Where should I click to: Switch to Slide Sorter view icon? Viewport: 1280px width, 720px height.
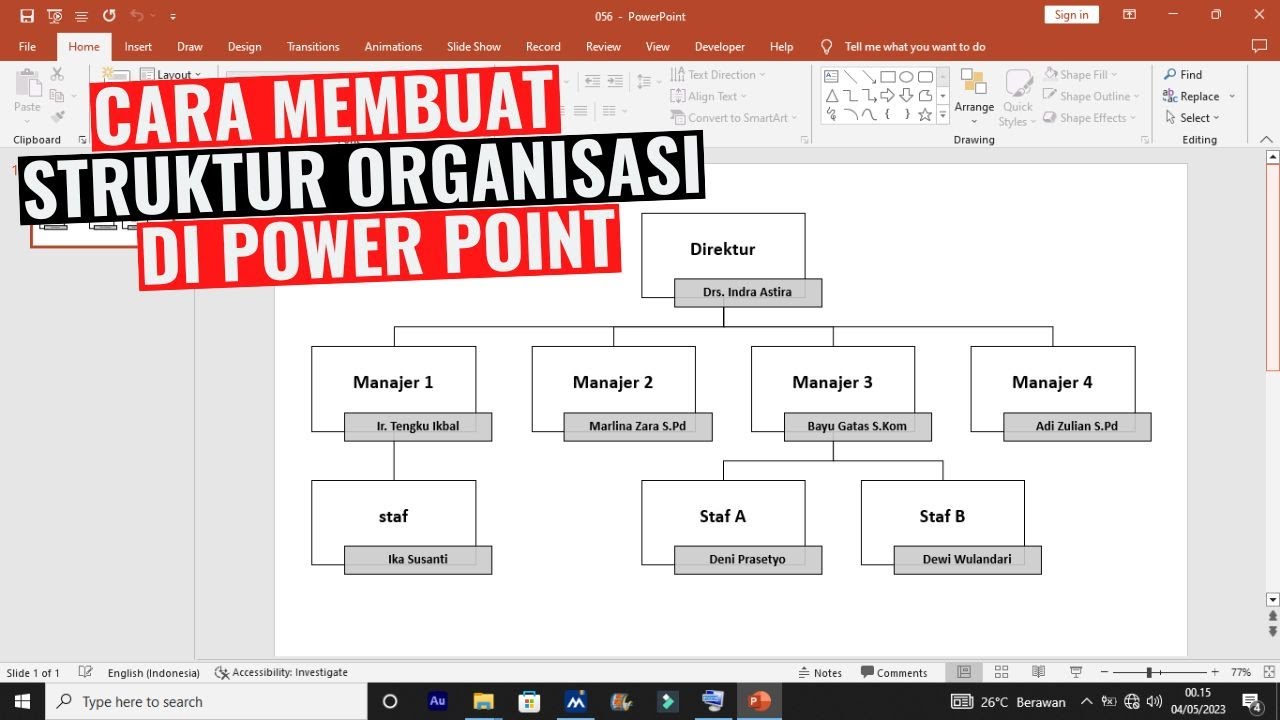click(x=1001, y=673)
